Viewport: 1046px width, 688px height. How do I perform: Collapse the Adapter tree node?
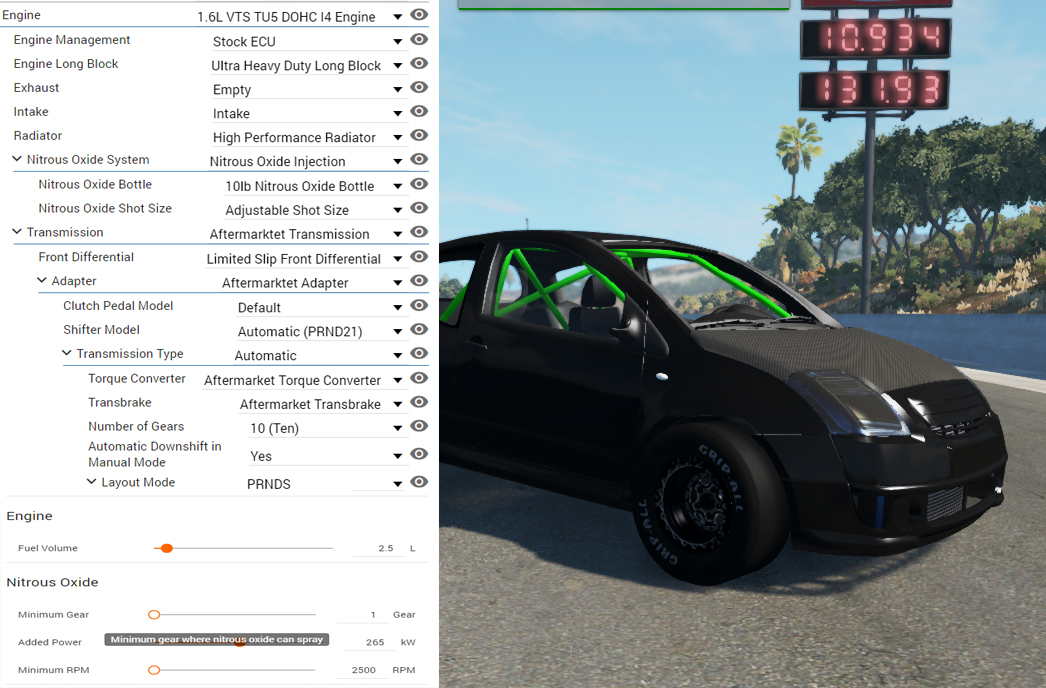(42, 280)
